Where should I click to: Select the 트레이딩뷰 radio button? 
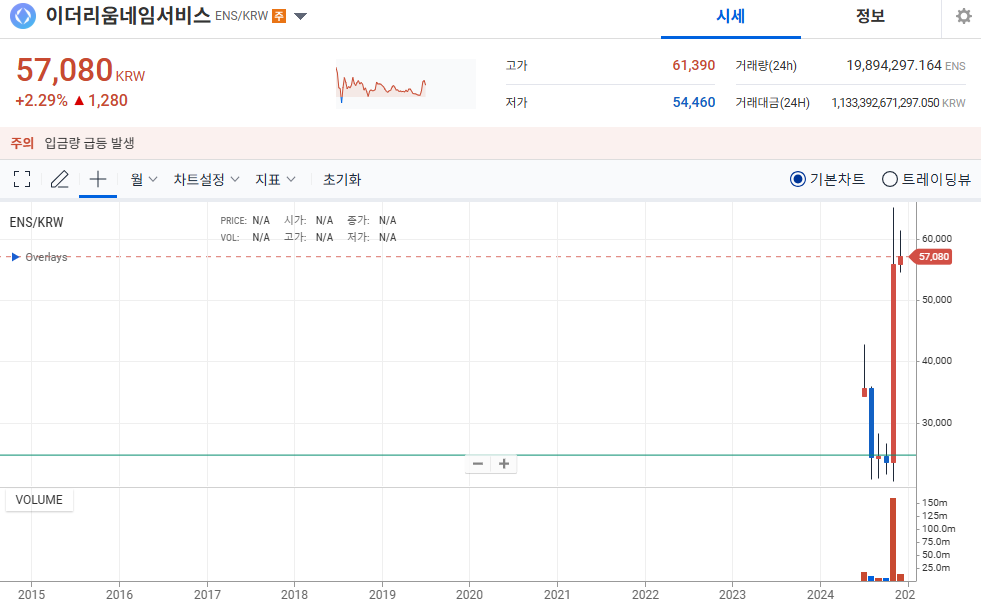point(890,180)
